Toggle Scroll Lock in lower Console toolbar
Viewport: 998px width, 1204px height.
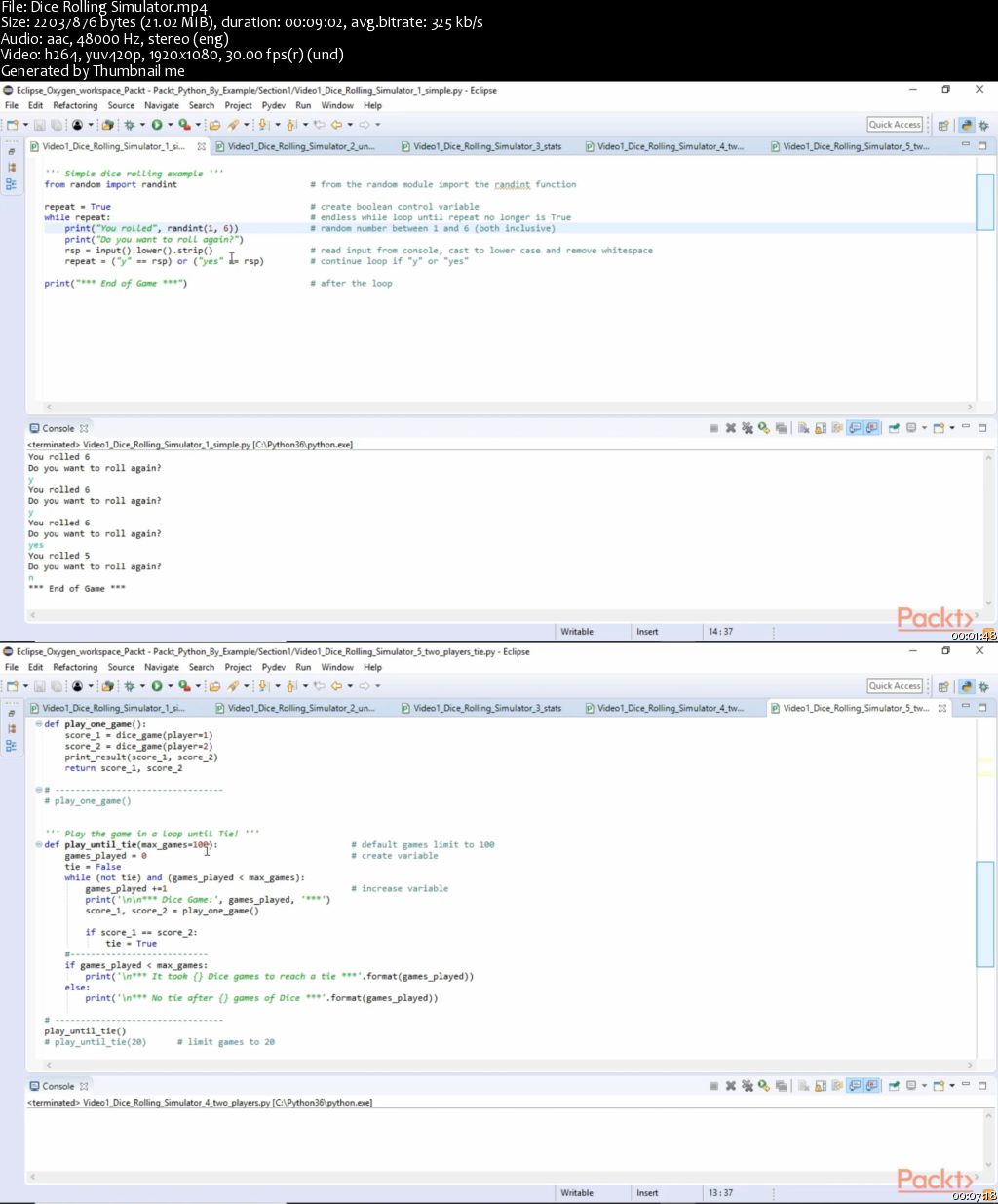(820, 1086)
